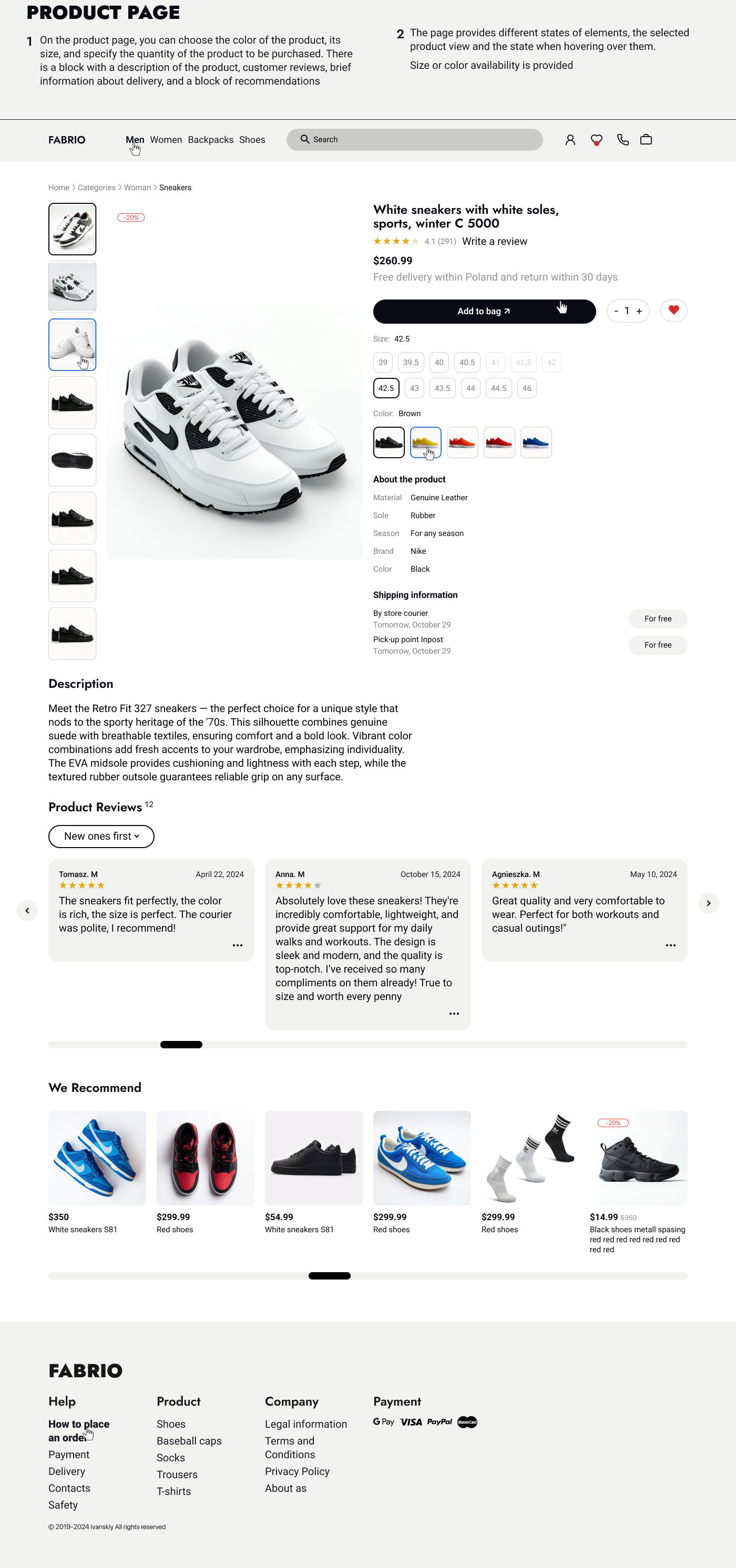
Task: Open the user account icon
Action: click(570, 140)
